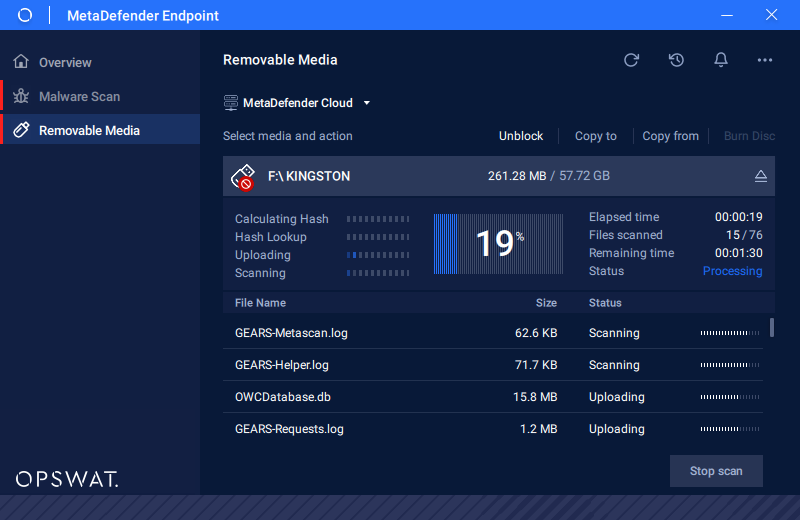The width and height of the screenshot is (800, 520).
Task: Click the Scanning stage progress indicator
Action: 378,273
